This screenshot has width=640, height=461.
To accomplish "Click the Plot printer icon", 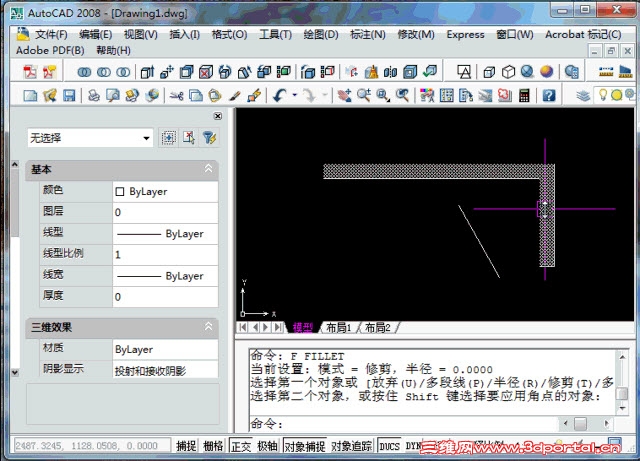I will click(94, 96).
